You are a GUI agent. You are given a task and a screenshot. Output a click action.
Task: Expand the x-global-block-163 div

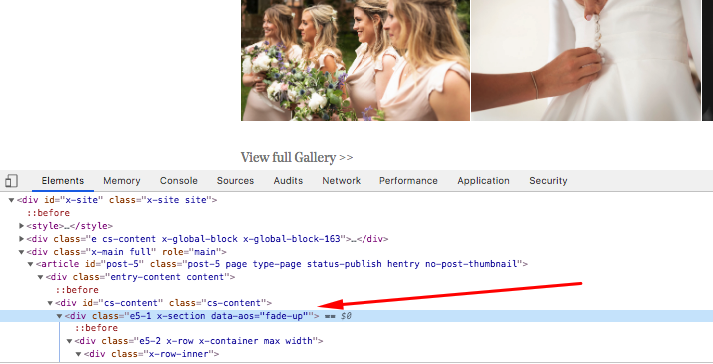(x=21, y=238)
